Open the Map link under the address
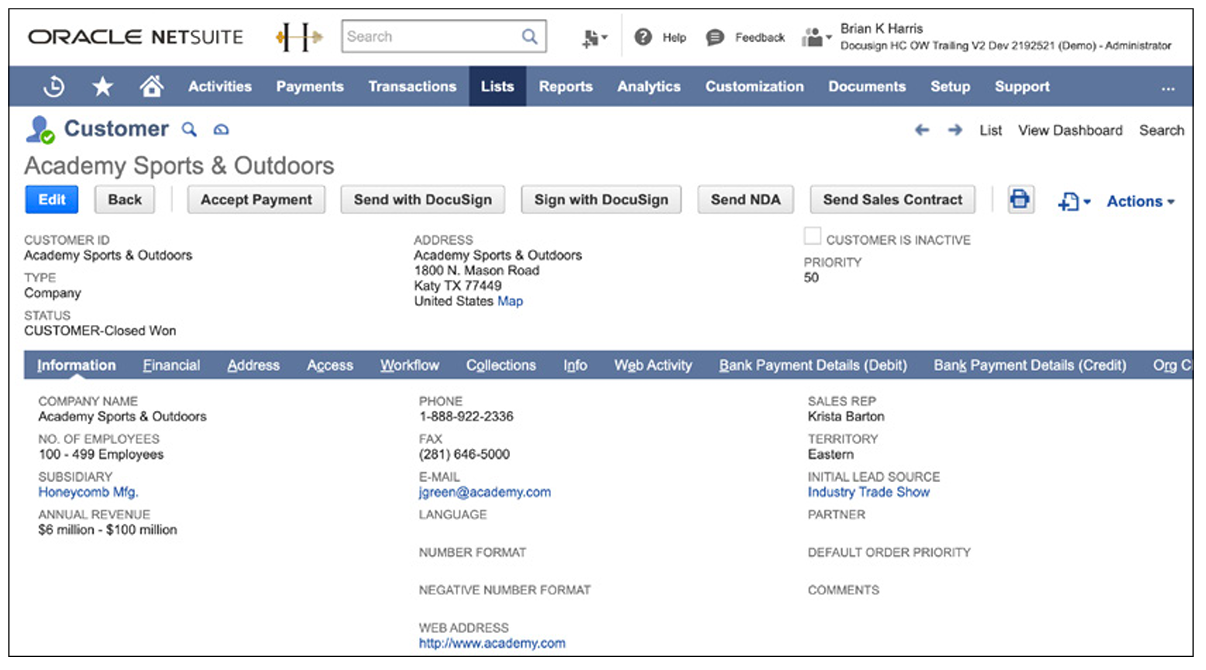 (510, 301)
